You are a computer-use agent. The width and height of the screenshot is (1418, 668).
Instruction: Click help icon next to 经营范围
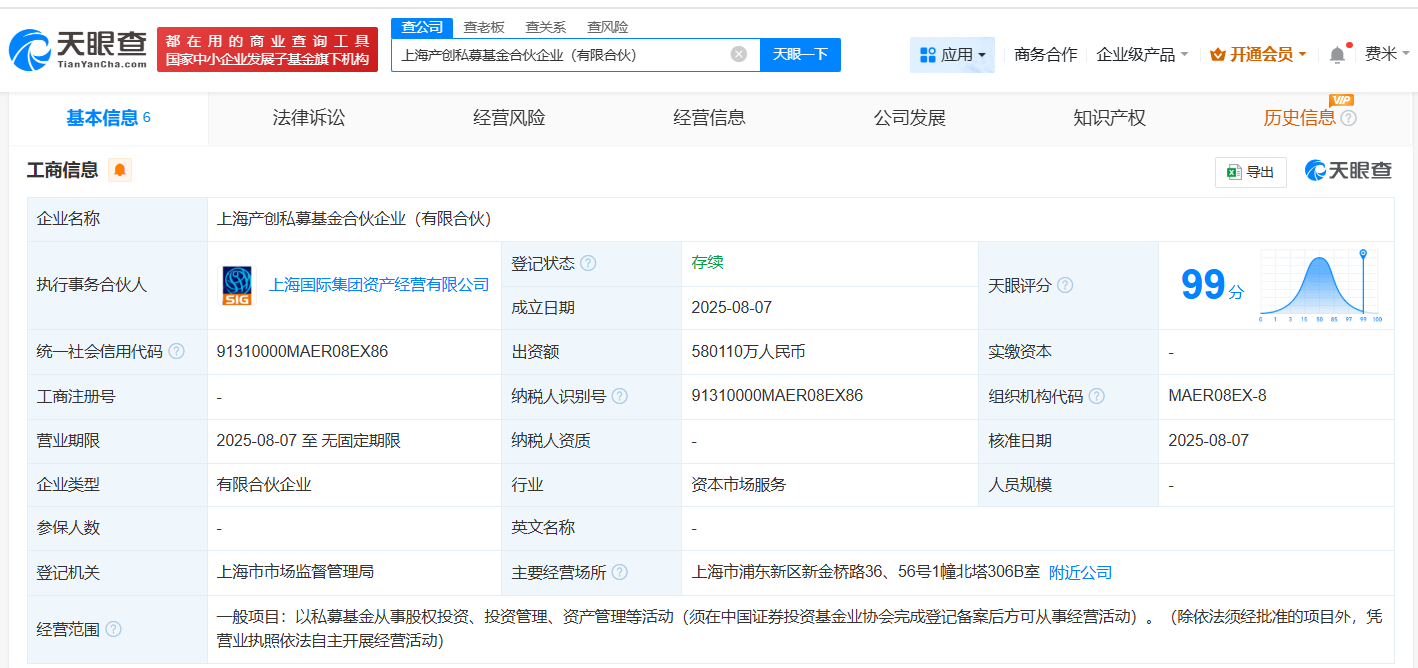point(113,629)
